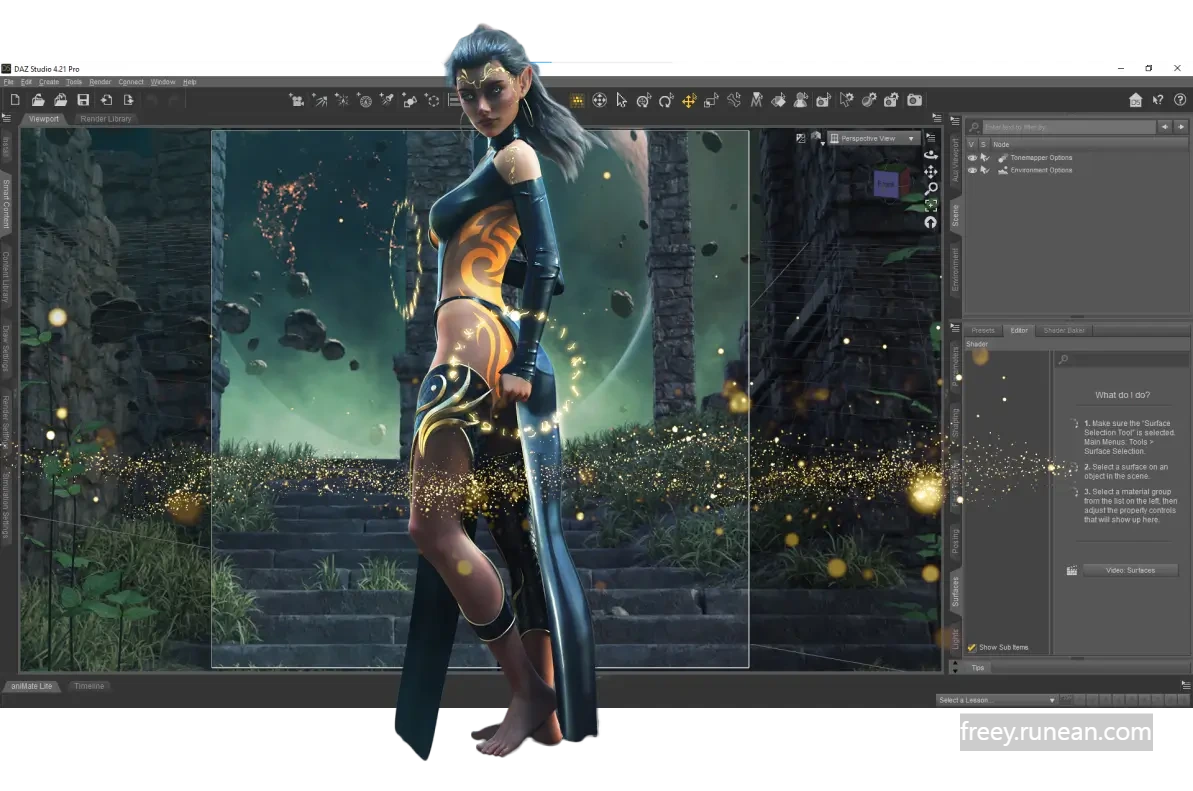Uncheck the Show Sub Items checkbox

971,647
